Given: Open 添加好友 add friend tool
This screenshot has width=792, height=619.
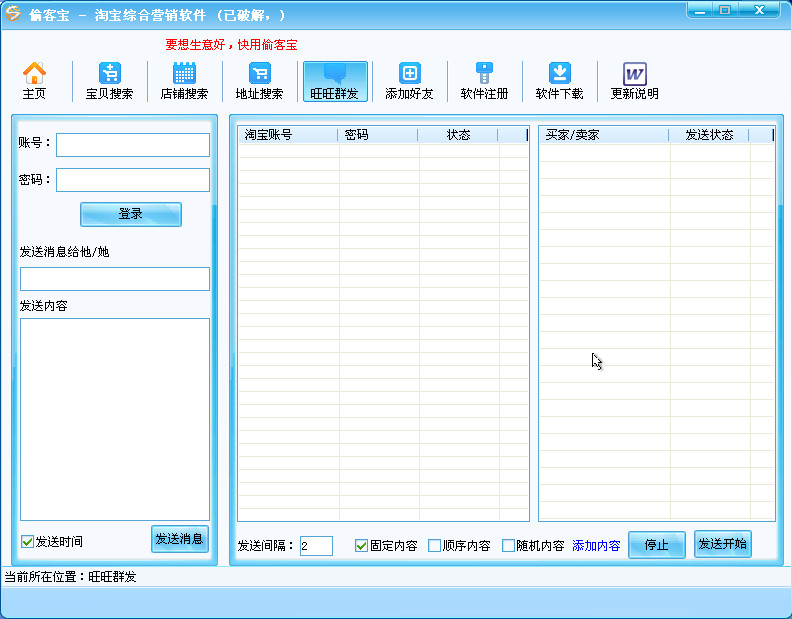Looking at the screenshot, I should click(409, 81).
